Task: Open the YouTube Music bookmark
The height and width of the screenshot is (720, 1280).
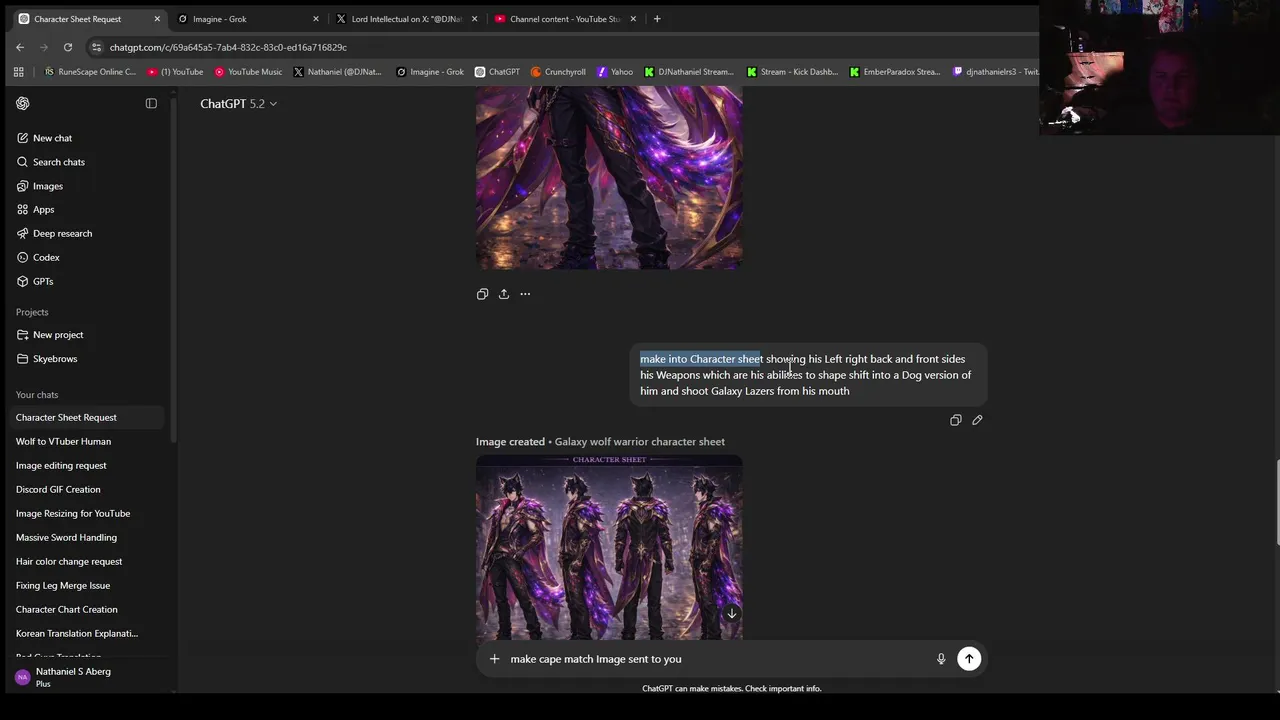Action: click(x=248, y=72)
